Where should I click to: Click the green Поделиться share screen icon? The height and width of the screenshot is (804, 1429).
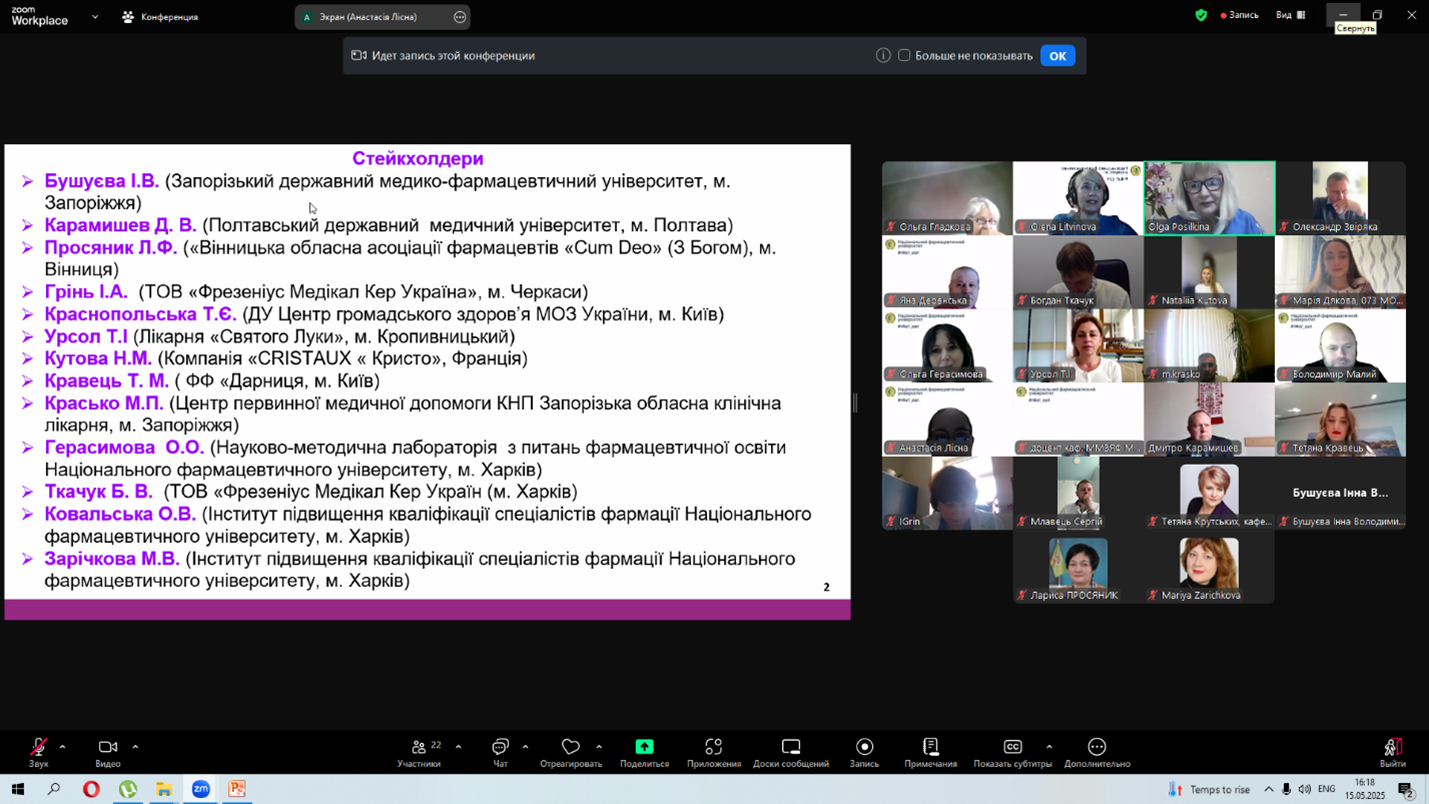tap(644, 747)
